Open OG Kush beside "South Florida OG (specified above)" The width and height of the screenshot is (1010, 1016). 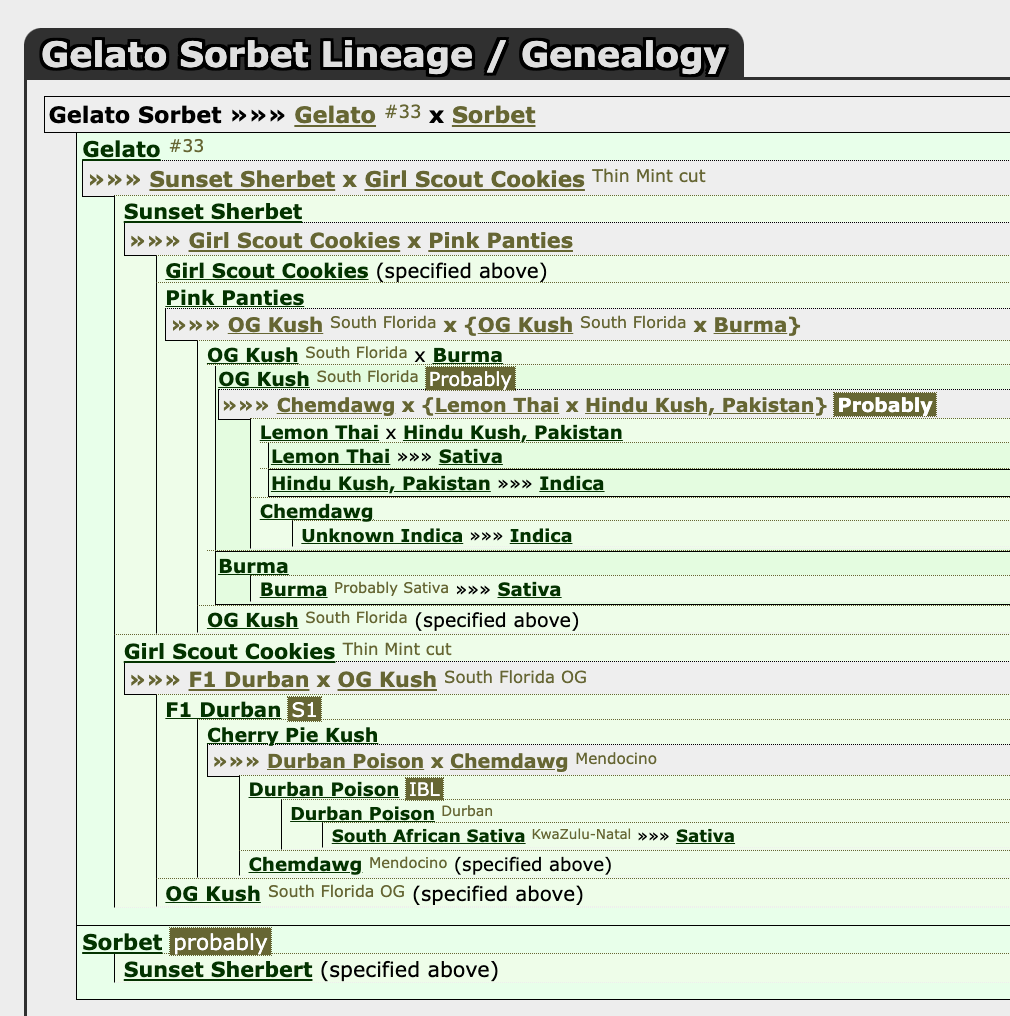[x=212, y=894]
